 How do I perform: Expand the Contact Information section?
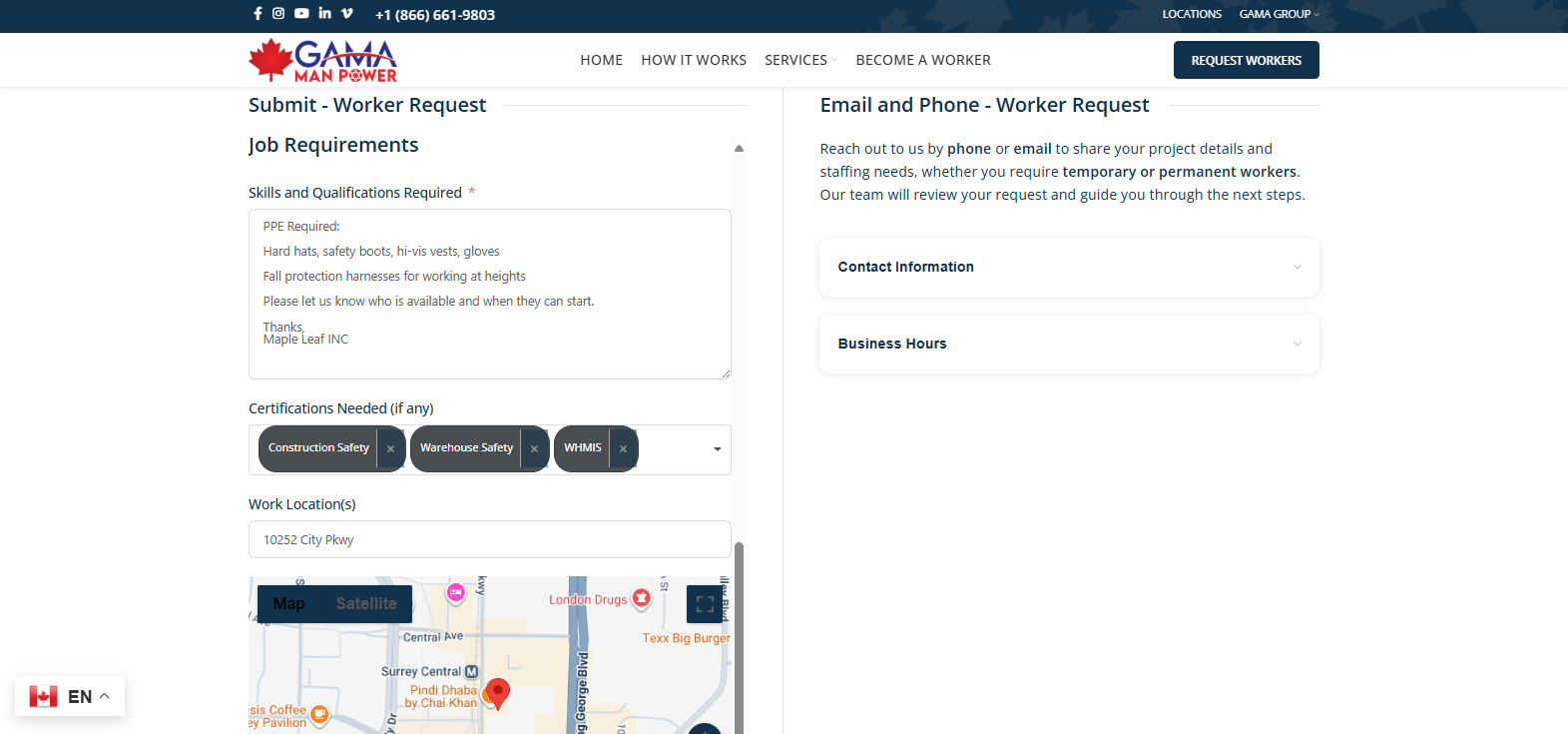coord(1069,267)
